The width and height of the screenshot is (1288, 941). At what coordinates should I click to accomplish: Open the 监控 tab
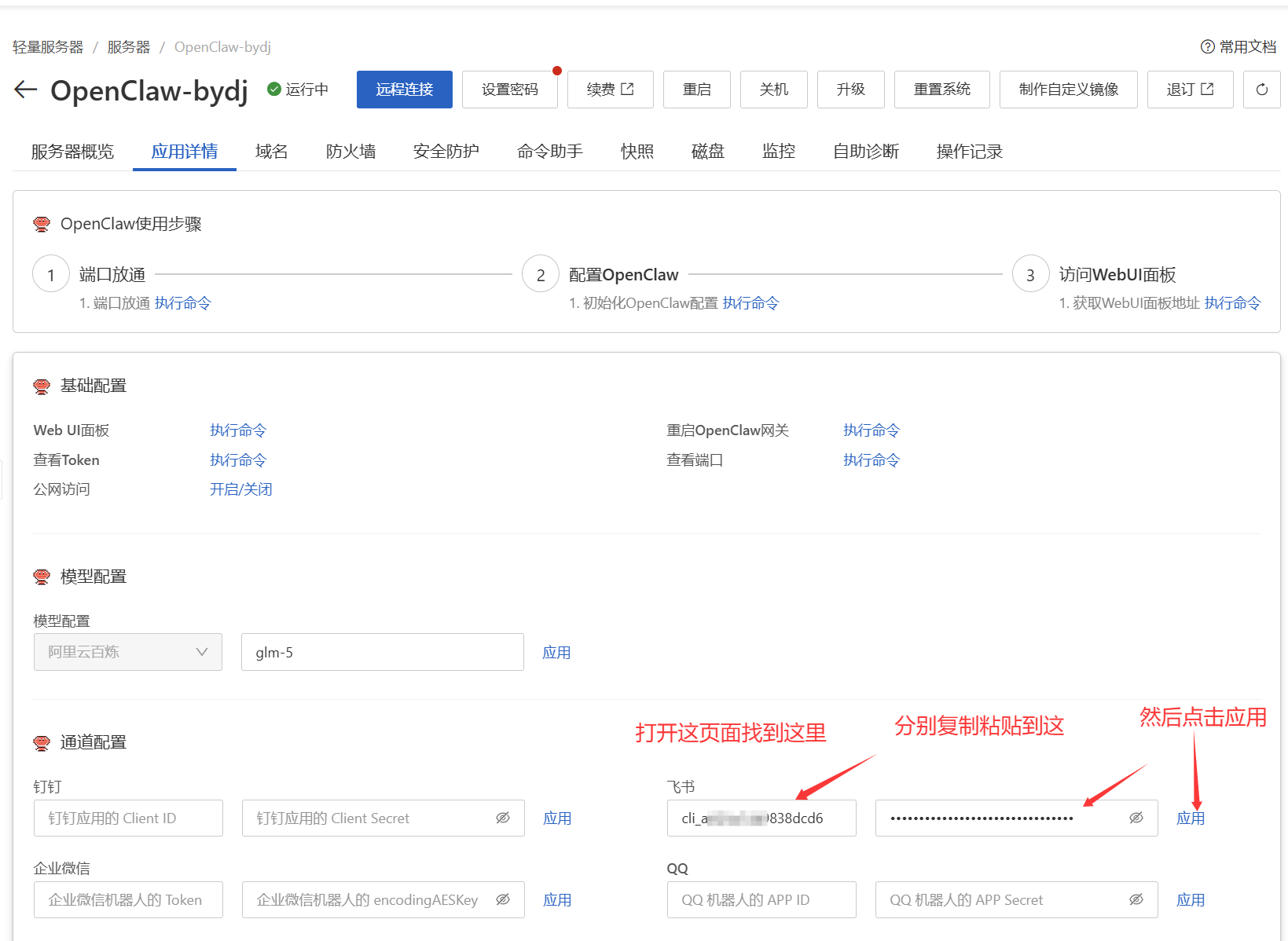click(778, 152)
